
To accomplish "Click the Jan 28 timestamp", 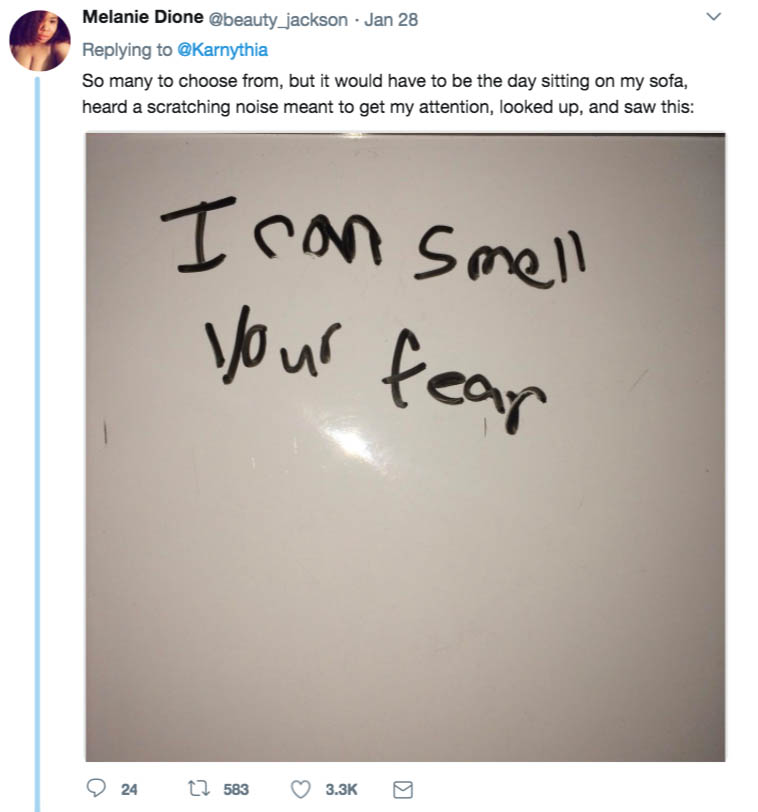I will (394, 19).
